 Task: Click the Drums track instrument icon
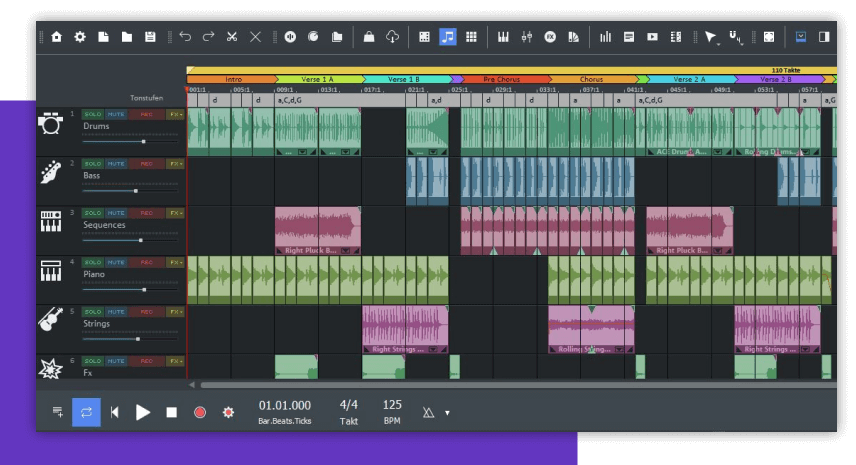(x=50, y=124)
